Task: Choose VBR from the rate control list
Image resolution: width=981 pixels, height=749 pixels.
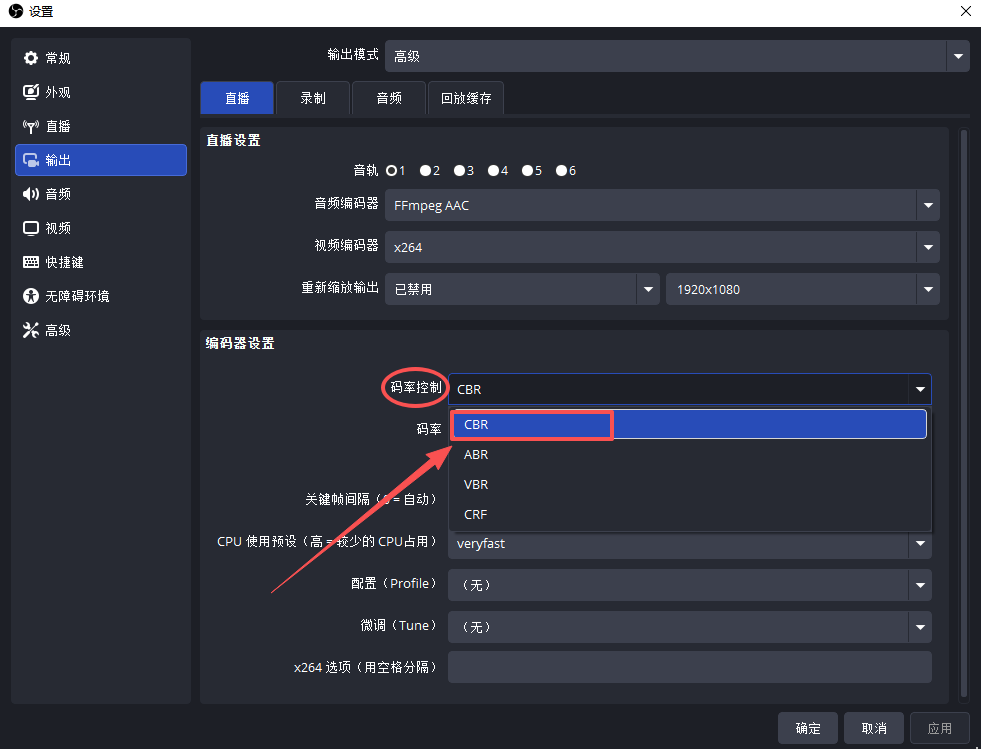Action: coord(477,484)
